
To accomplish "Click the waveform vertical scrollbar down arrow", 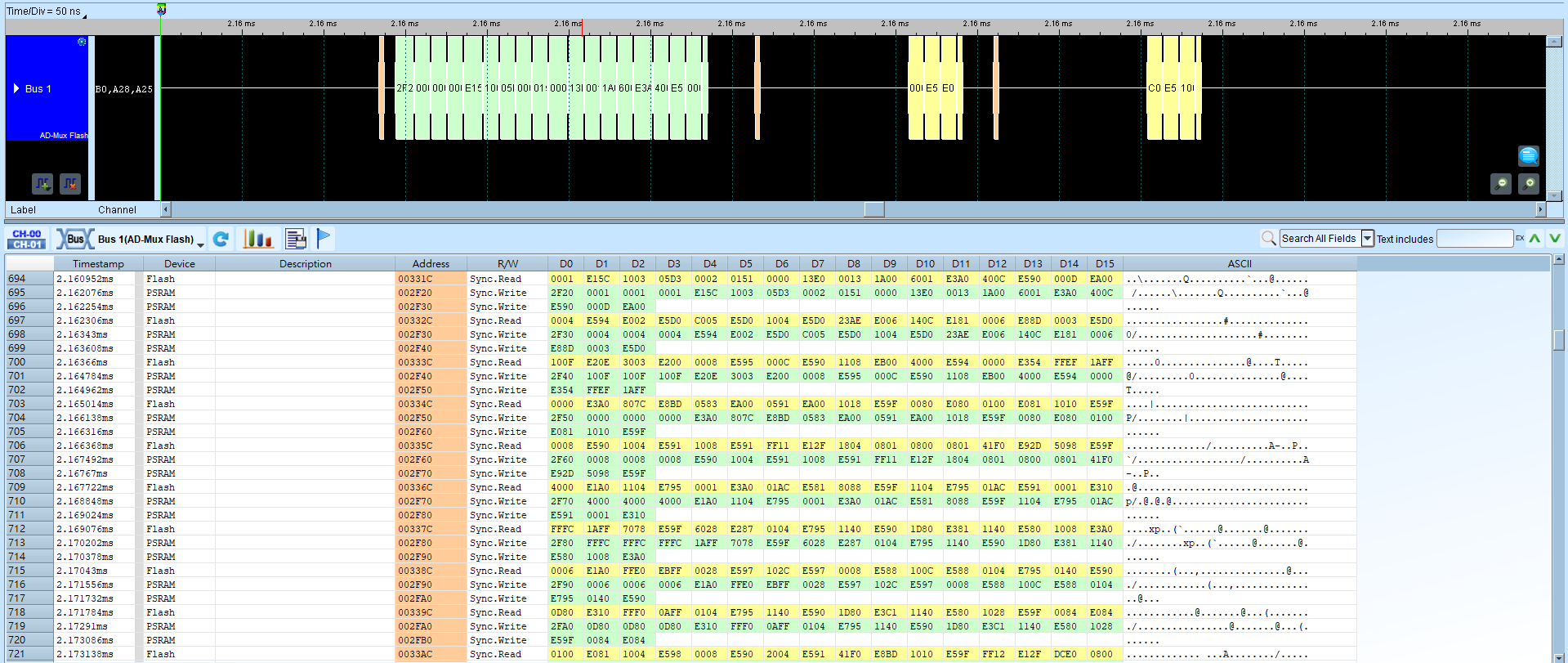I will coord(1554,195).
